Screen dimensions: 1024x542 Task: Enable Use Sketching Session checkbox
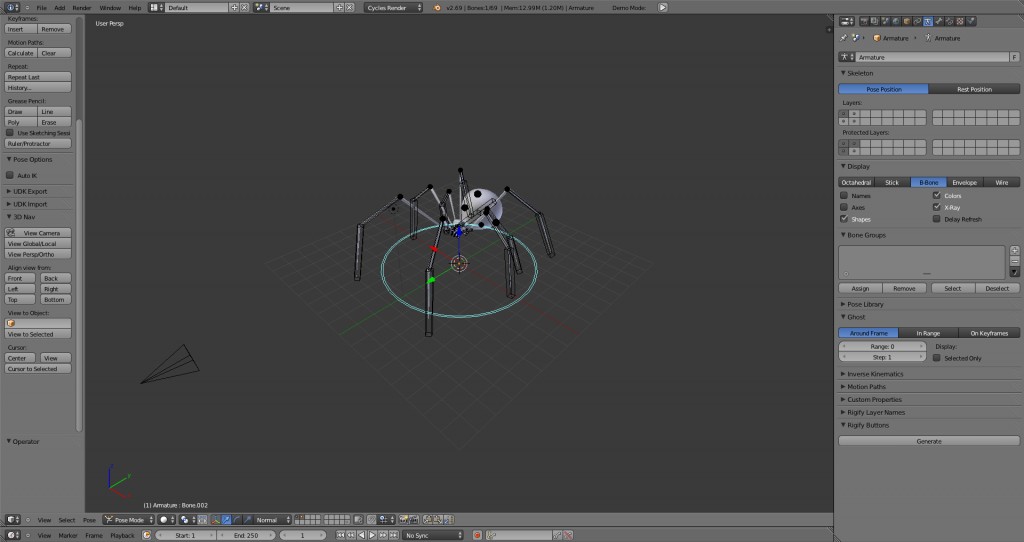pos(10,133)
